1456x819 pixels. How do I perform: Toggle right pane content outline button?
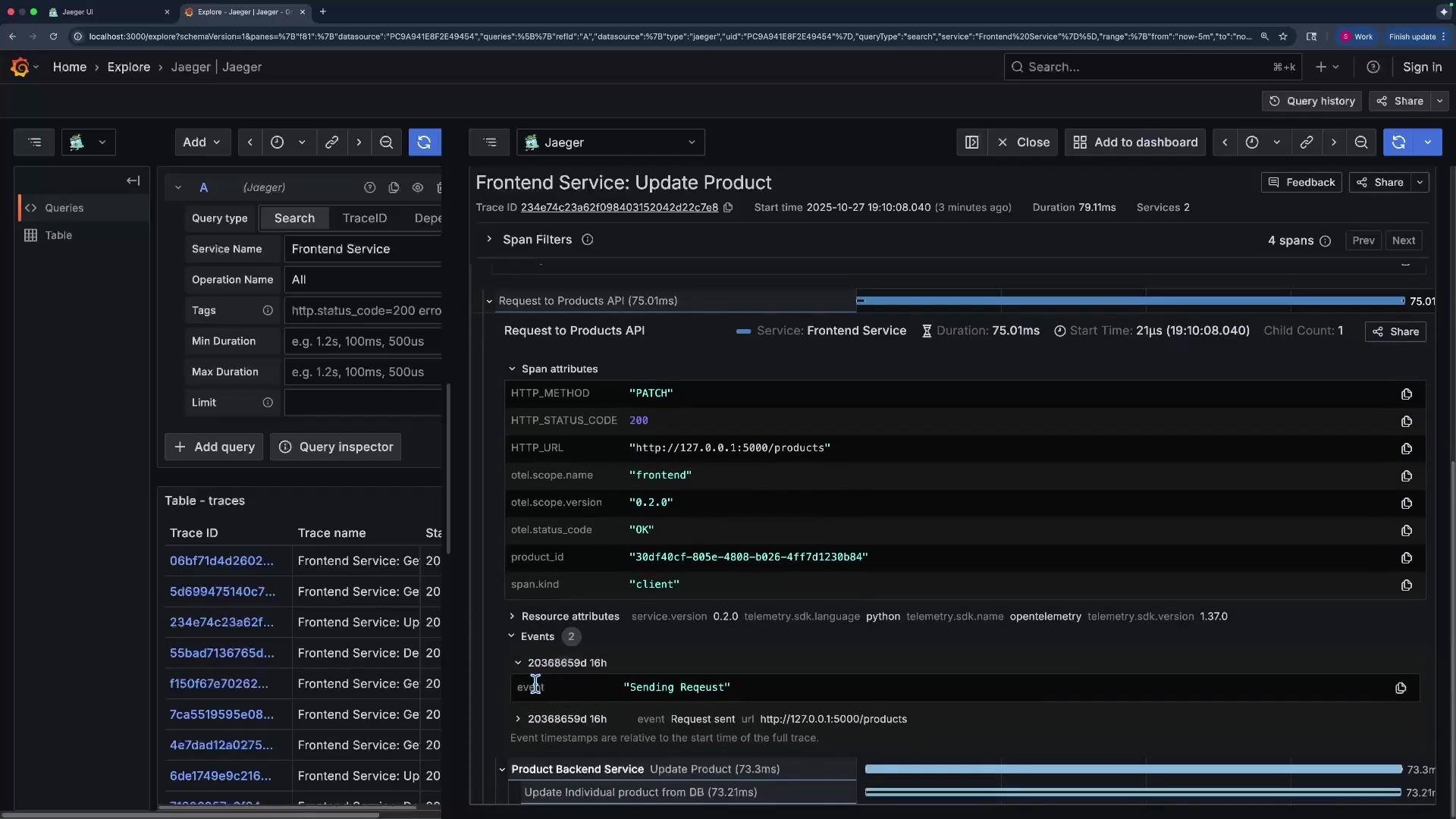[x=490, y=143]
